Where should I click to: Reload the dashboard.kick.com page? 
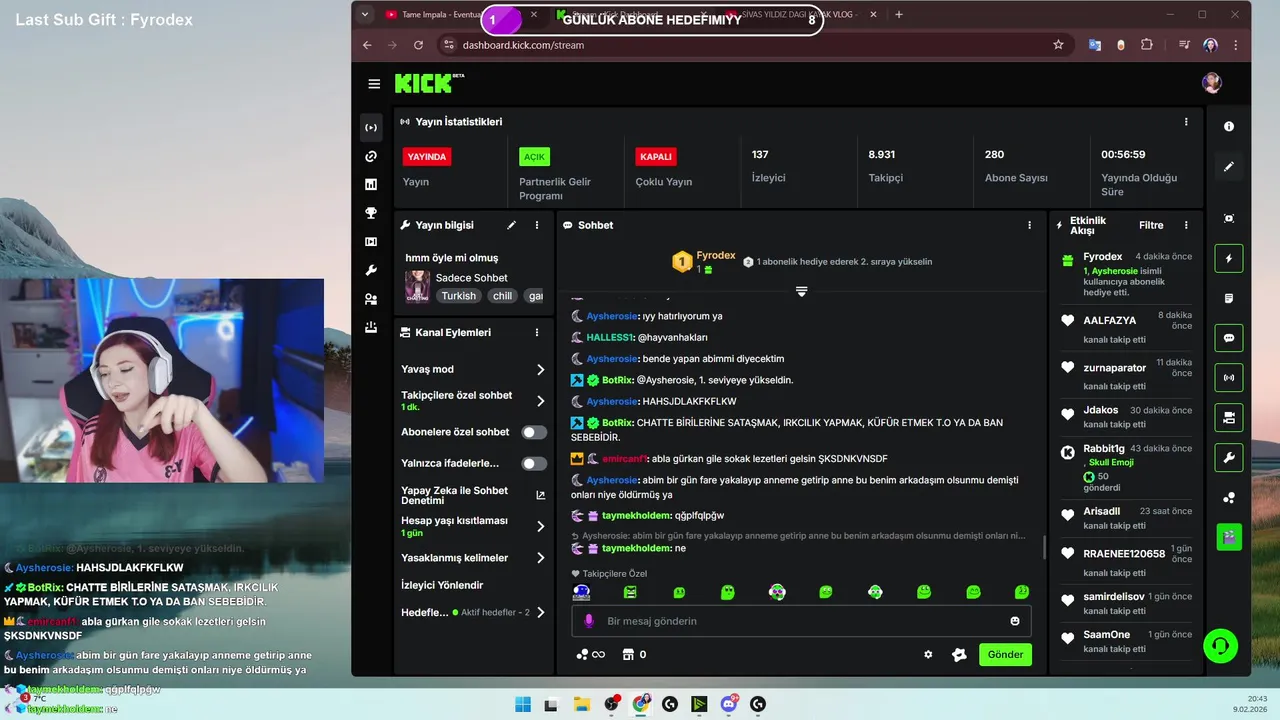[418, 45]
